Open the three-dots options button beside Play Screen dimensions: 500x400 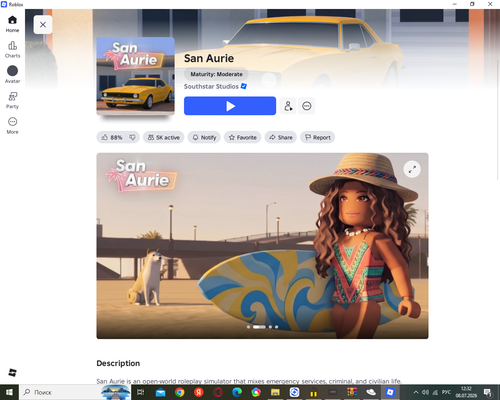pyautogui.click(x=306, y=106)
